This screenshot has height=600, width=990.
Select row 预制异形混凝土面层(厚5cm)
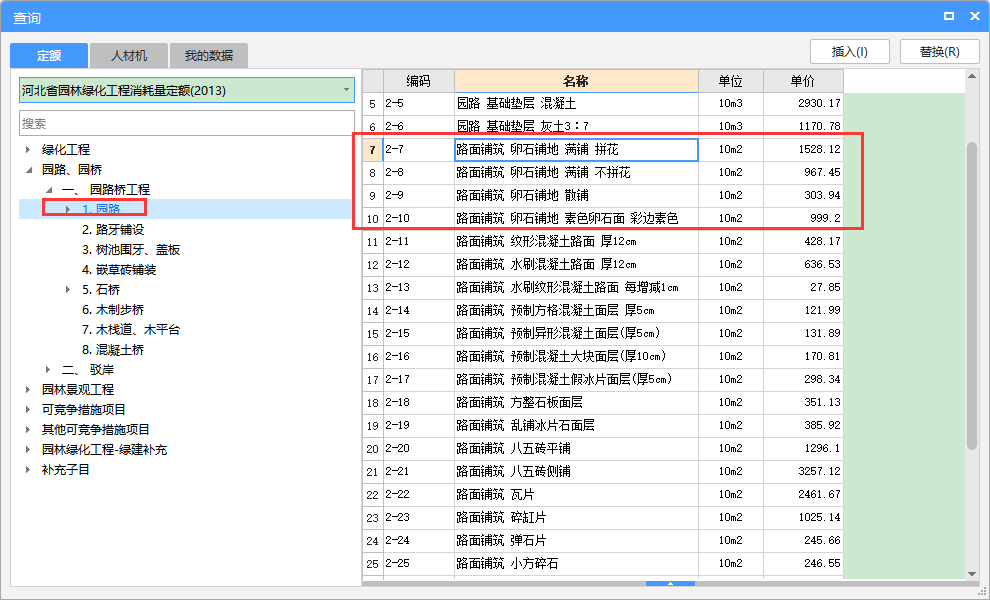tap(603, 333)
